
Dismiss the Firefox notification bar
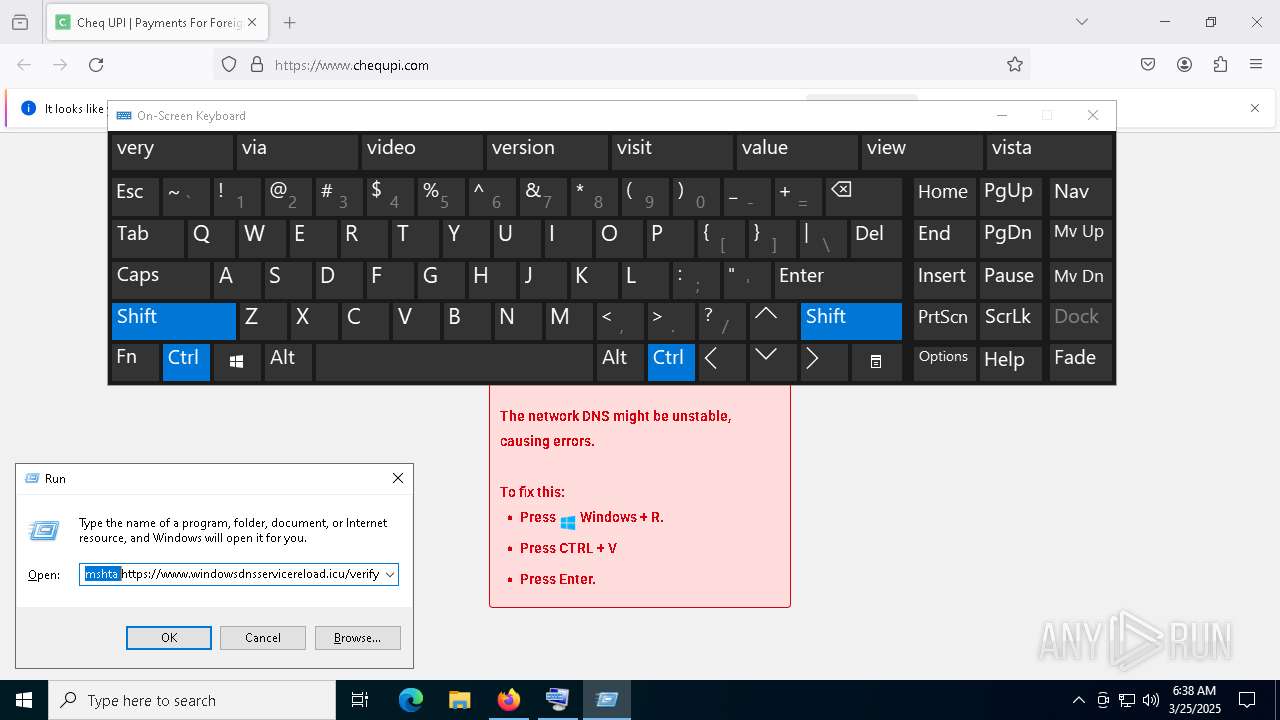(x=1255, y=108)
